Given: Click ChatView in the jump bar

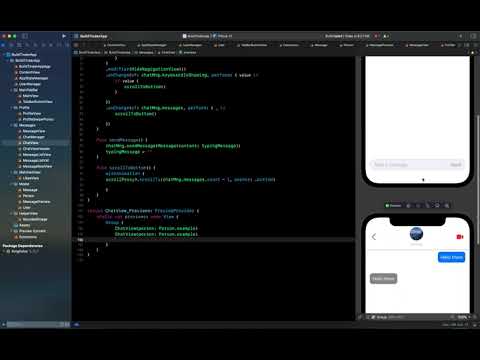Looking at the screenshot, I should pyautogui.click(x=166, y=52).
